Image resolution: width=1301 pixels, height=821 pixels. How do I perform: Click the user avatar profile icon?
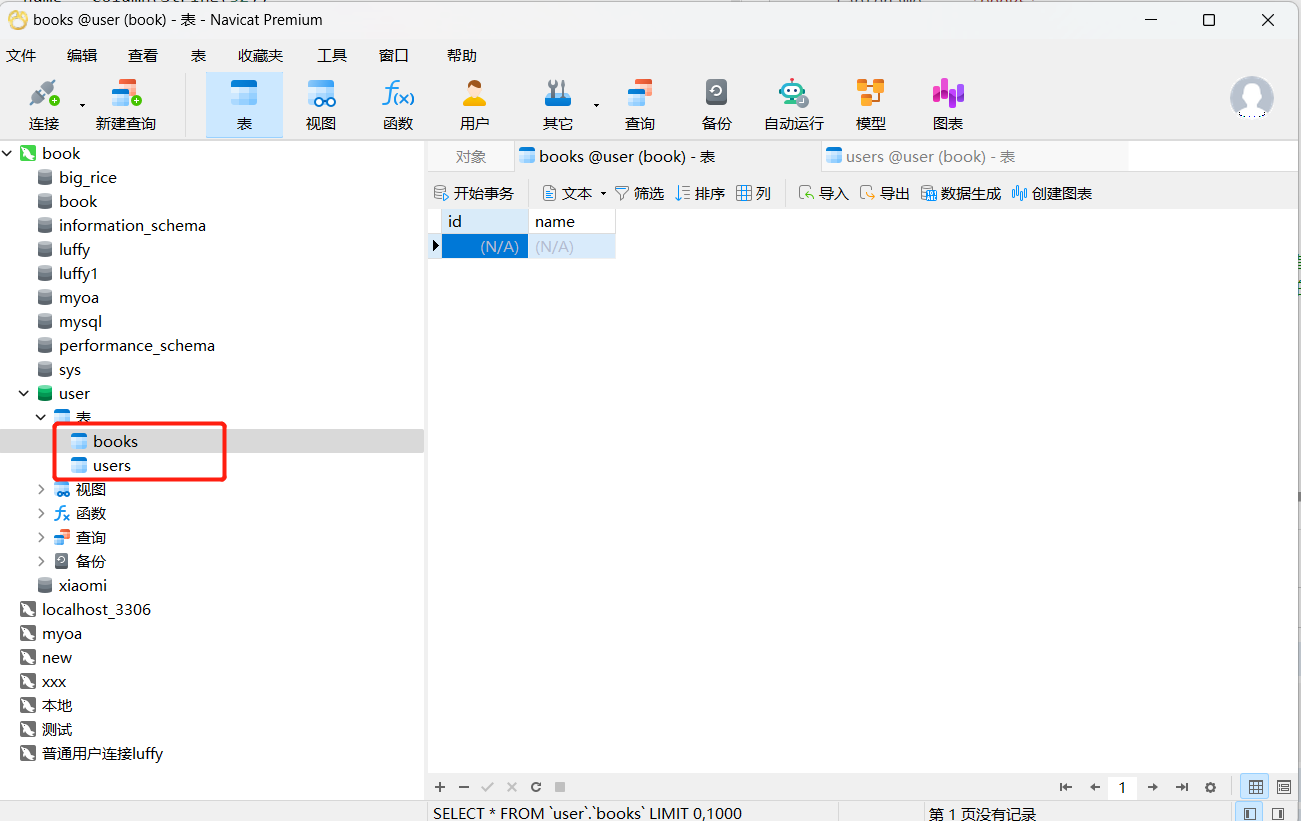[1252, 98]
